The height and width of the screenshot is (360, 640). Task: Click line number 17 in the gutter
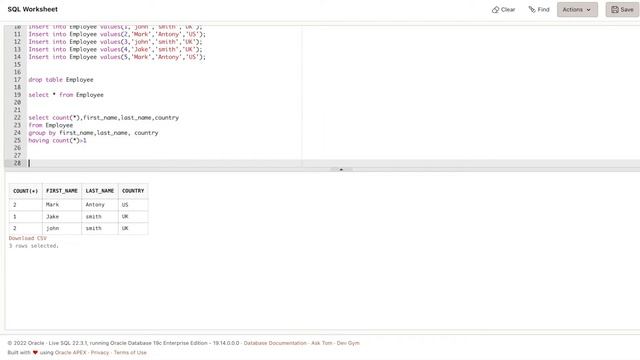click(17, 80)
